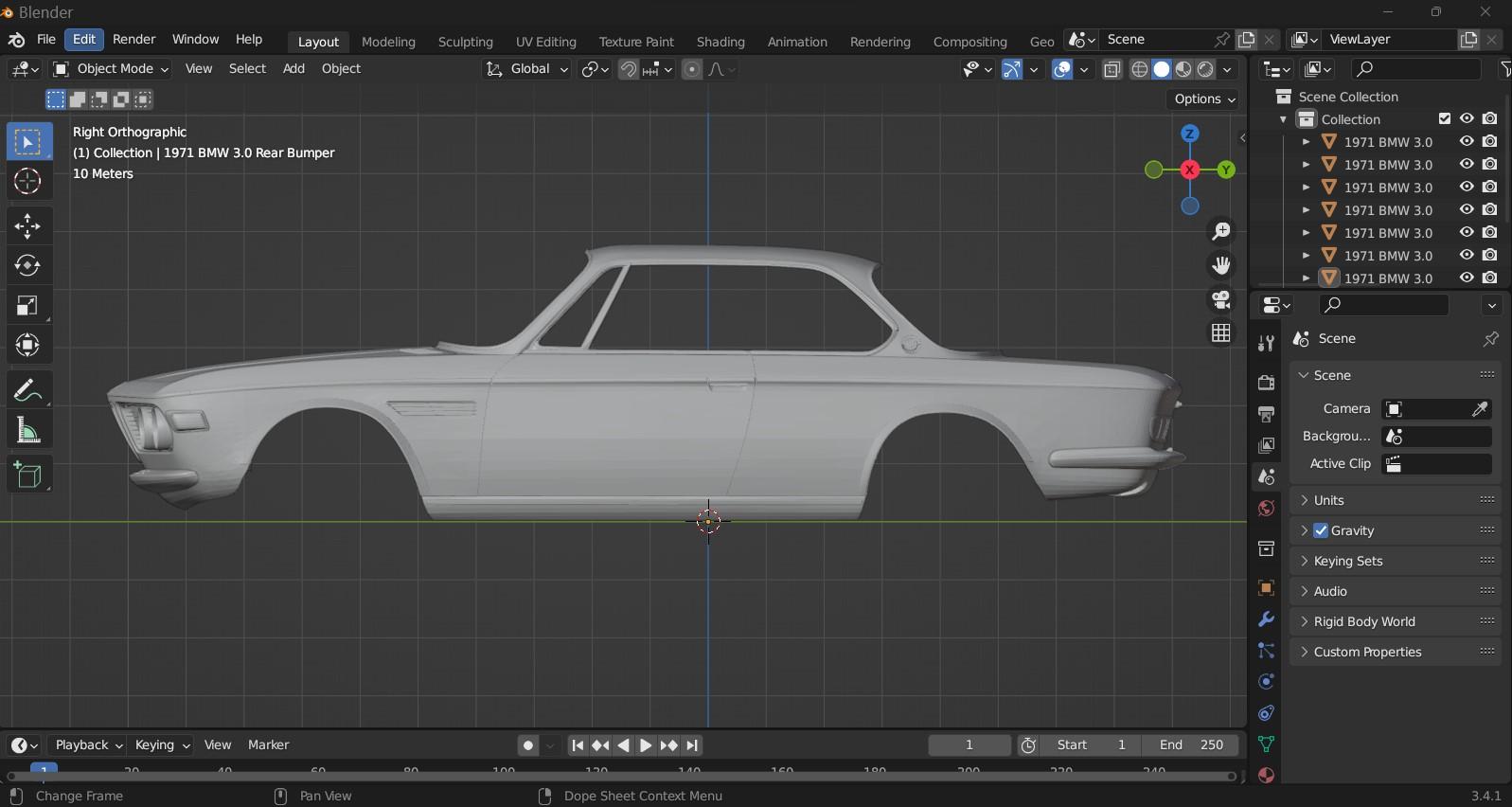This screenshot has width=1512, height=807.
Task: Open the Tool properties tab
Action: click(x=1266, y=343)
